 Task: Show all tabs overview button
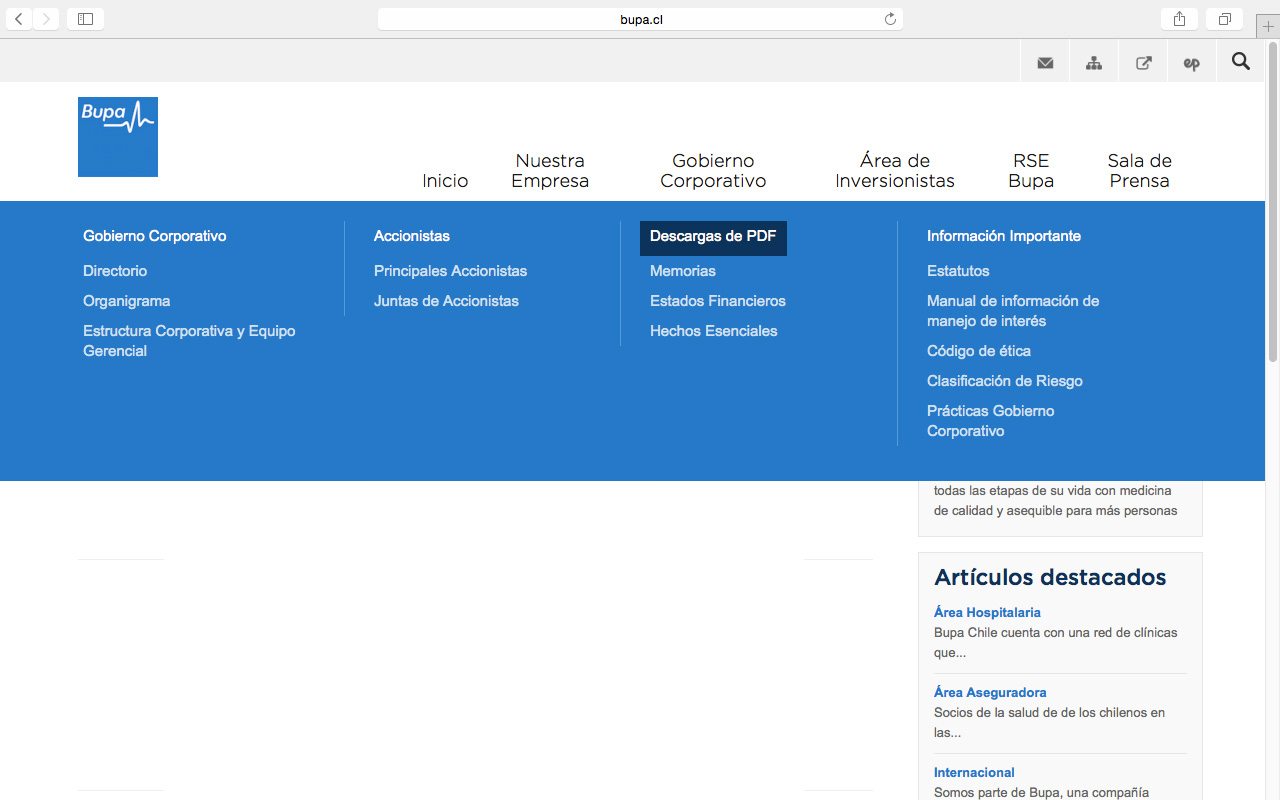click(x=1224, y=19)
